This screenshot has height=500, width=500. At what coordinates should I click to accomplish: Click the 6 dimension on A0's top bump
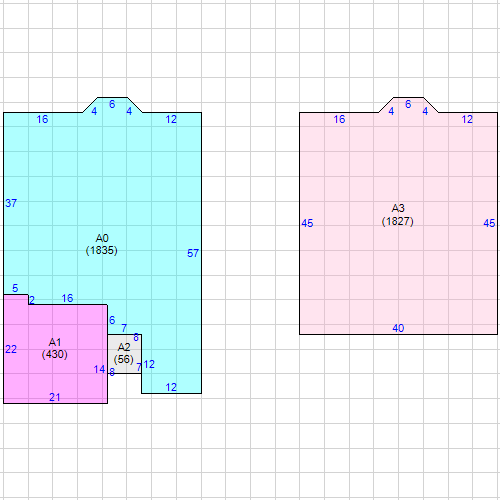112,104
